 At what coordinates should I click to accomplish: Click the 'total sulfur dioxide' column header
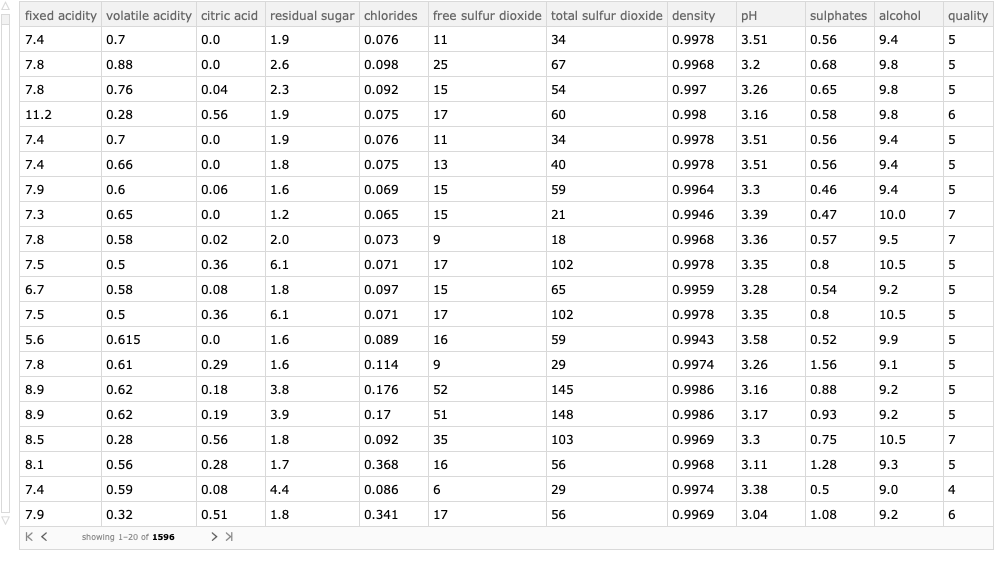pos(606,15)
